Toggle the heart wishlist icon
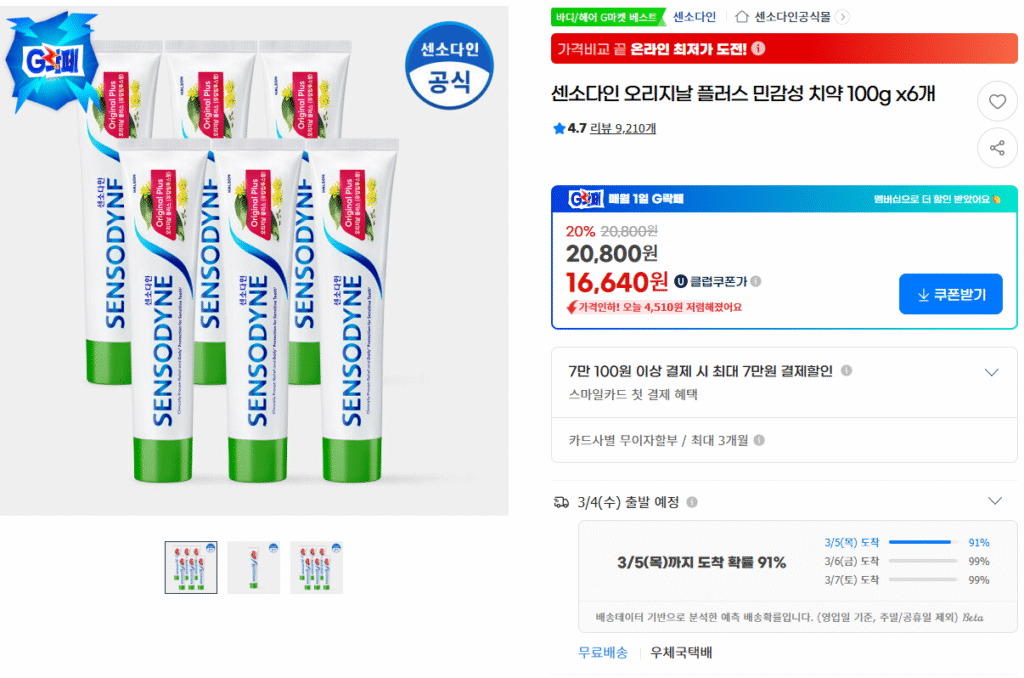Screen dimensions: 1024x678 click(x=996, y=100)
